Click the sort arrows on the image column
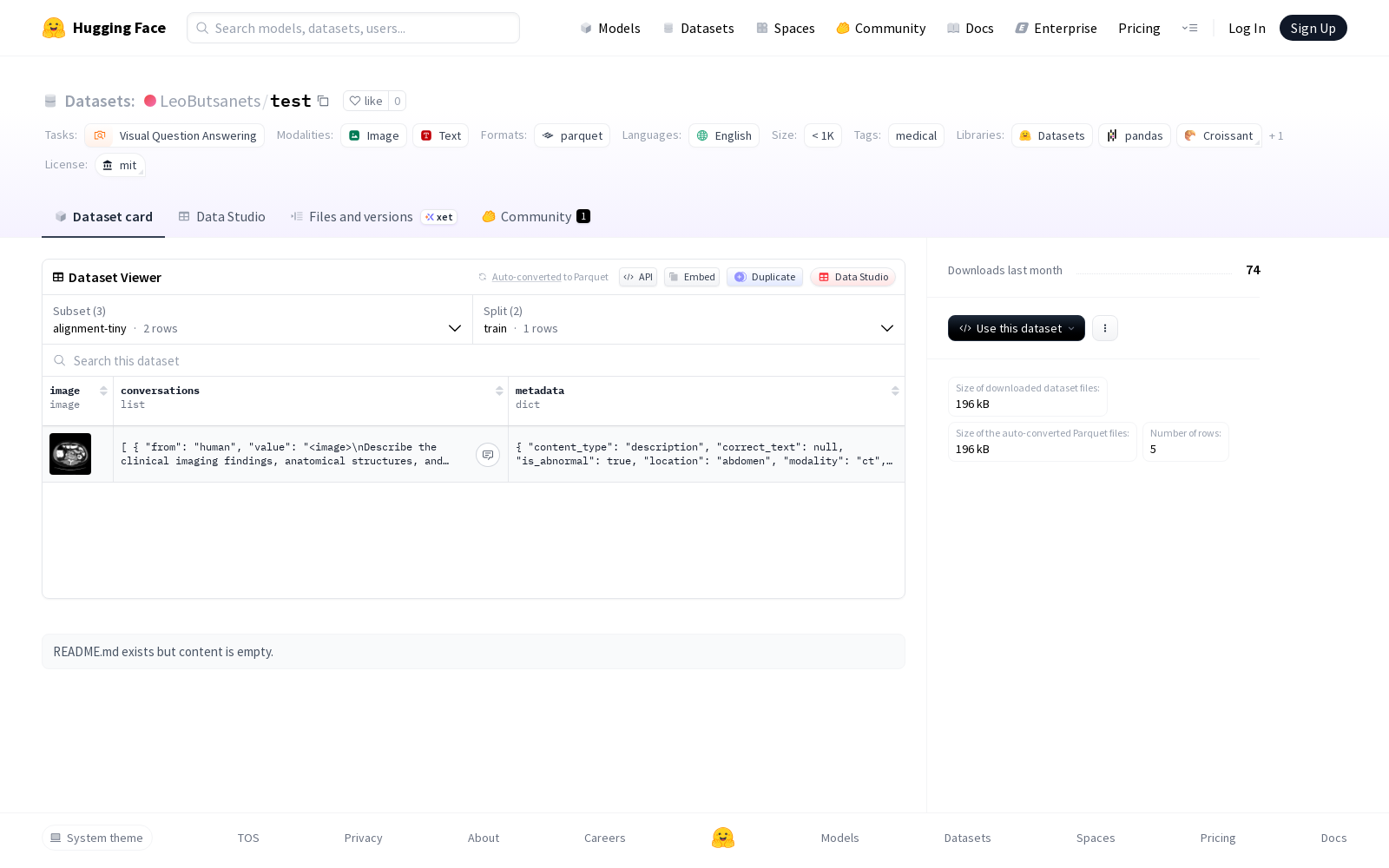 click(103, 391)
